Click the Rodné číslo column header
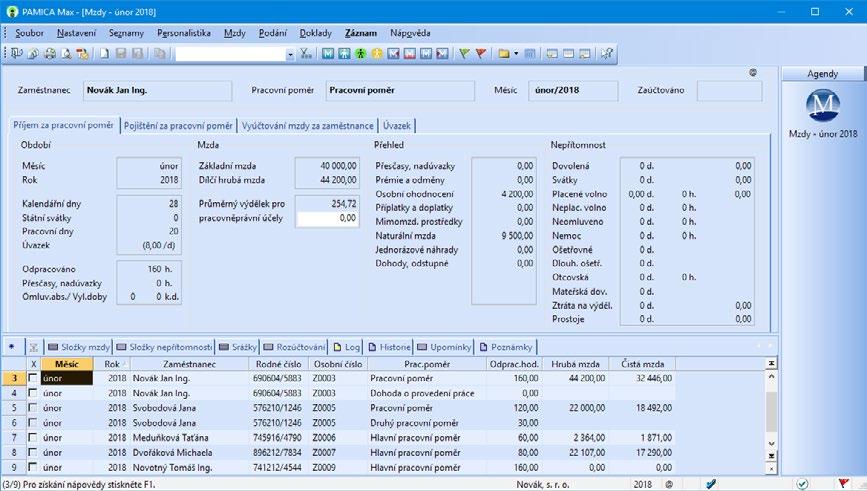The height and width of the screenshot is (491, 867). [278, 364]
